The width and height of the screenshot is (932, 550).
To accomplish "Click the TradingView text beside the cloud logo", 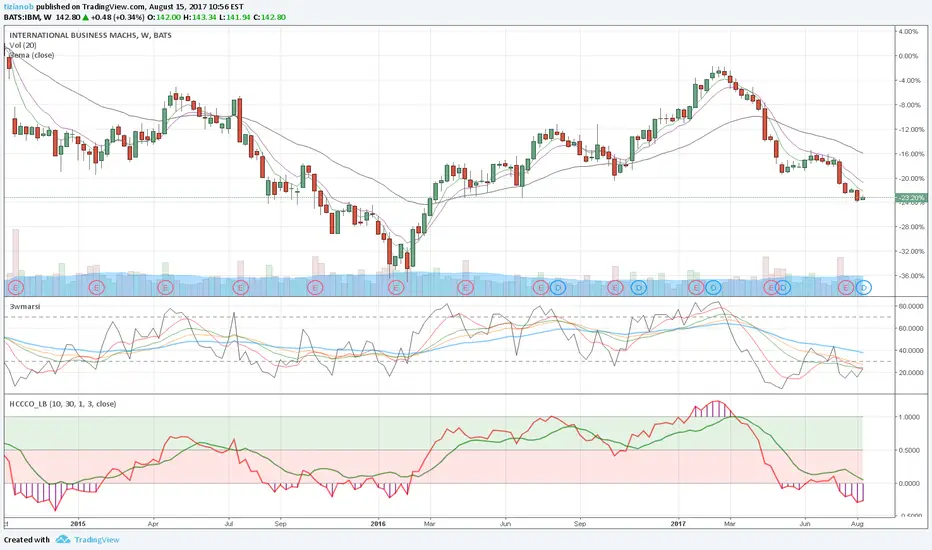I will 96,540.
